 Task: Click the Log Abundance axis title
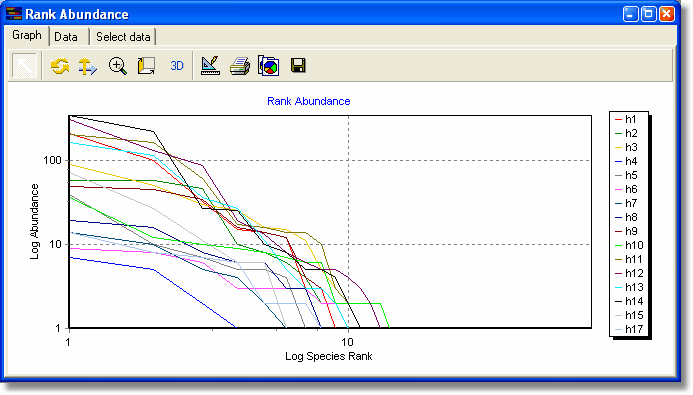(34, 222)
